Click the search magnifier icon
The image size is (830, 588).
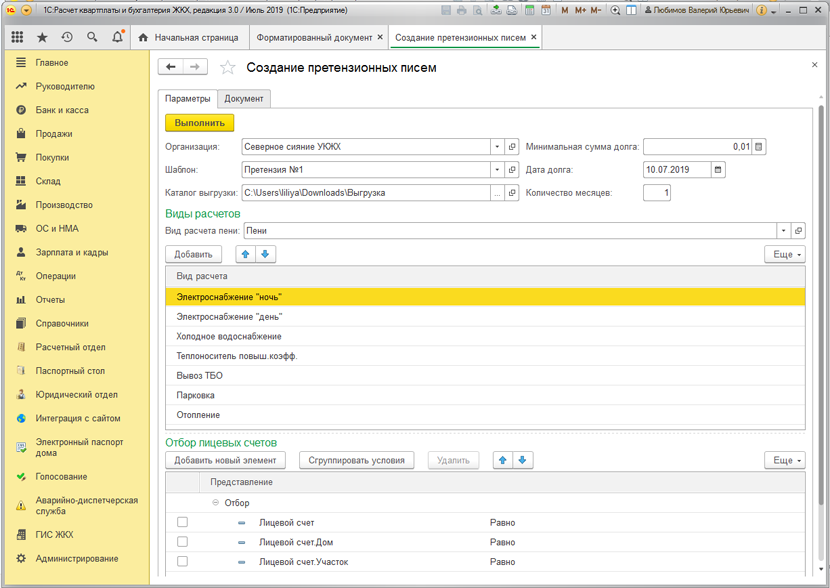pos(92,37)
